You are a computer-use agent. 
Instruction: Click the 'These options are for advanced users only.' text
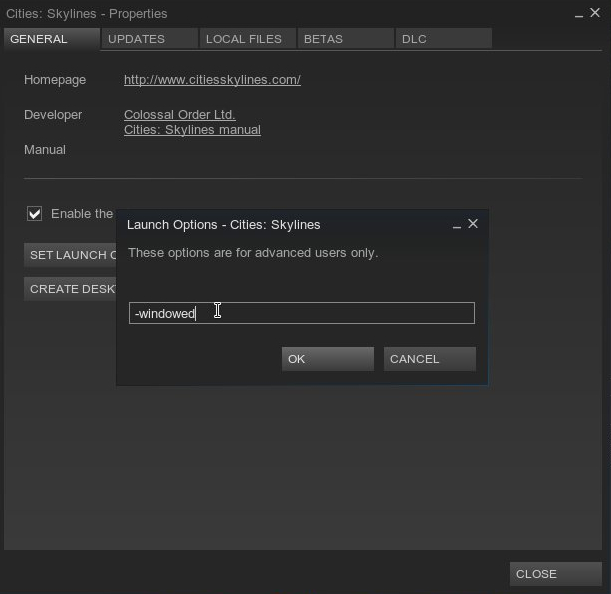point(253,253)
